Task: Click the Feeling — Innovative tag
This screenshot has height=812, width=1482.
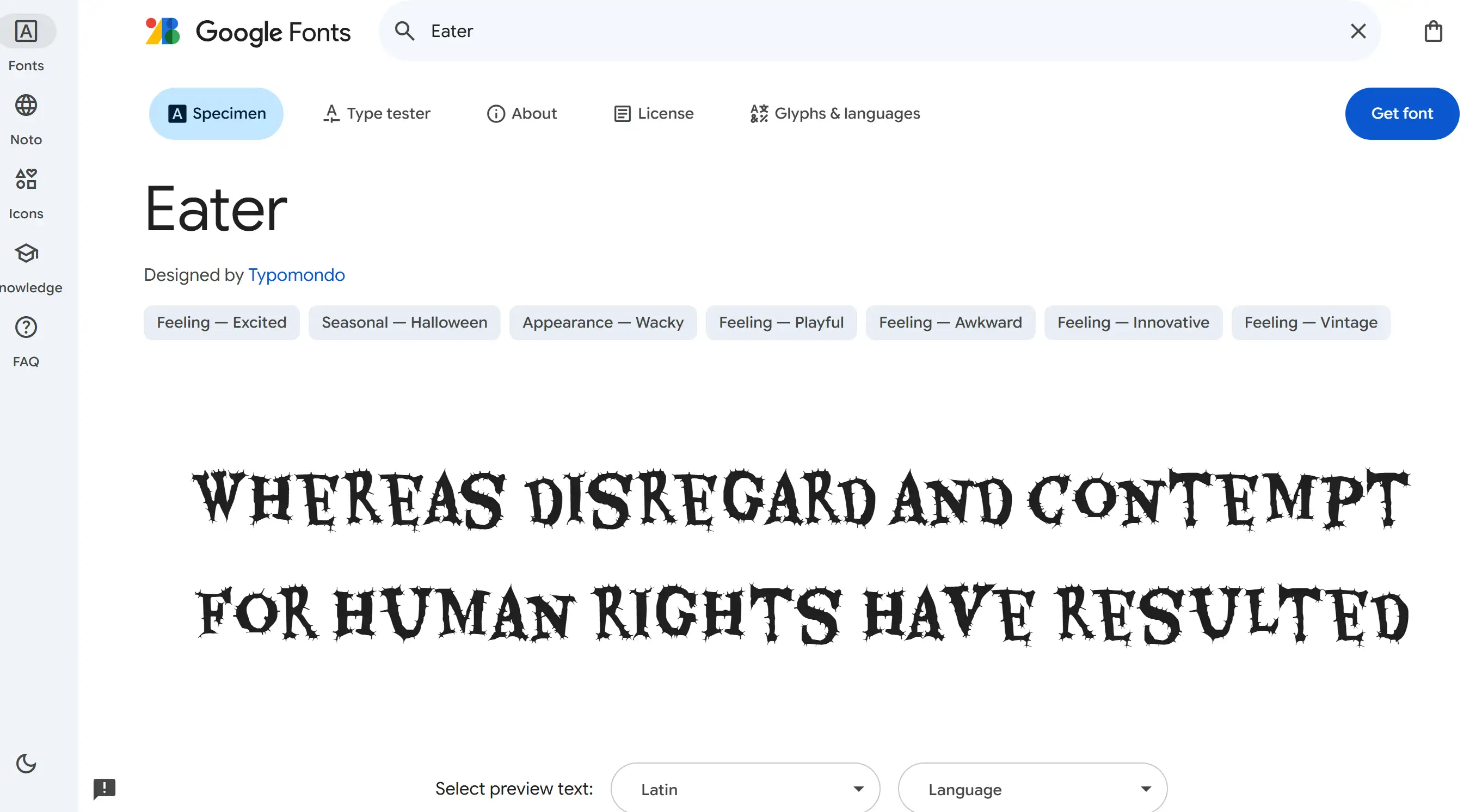Action: coord(1133,322)
